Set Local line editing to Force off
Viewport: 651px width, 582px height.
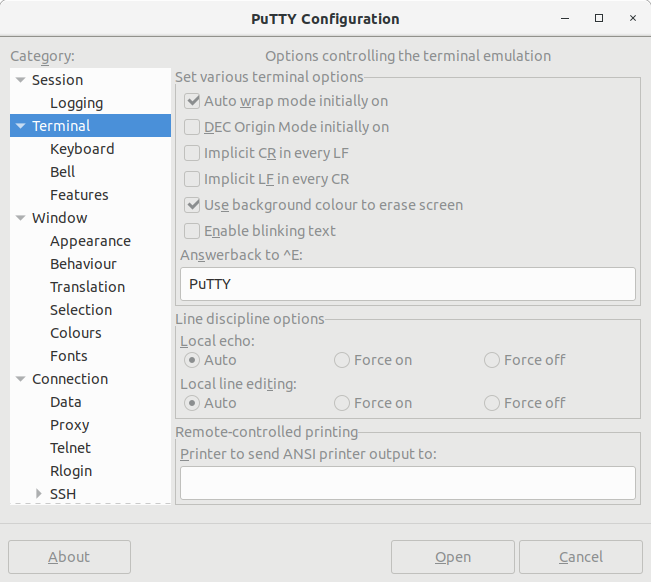(x=492, y=403)
